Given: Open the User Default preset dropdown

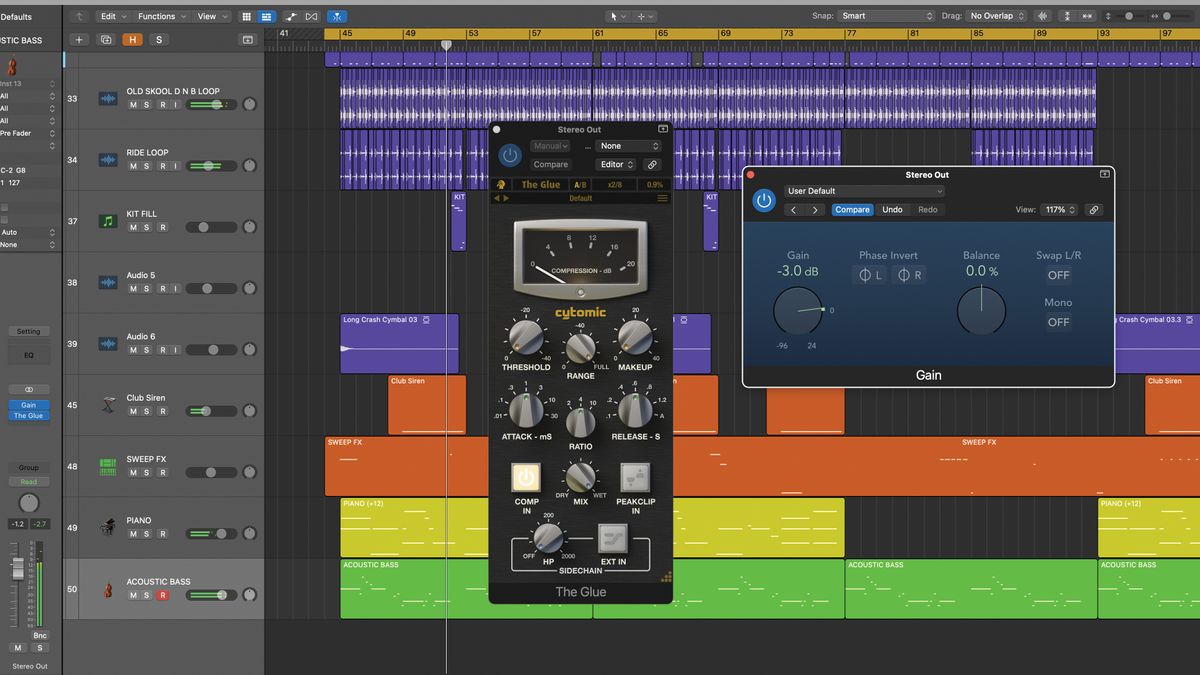Looking at the screenshot, I should pos(864,190).
